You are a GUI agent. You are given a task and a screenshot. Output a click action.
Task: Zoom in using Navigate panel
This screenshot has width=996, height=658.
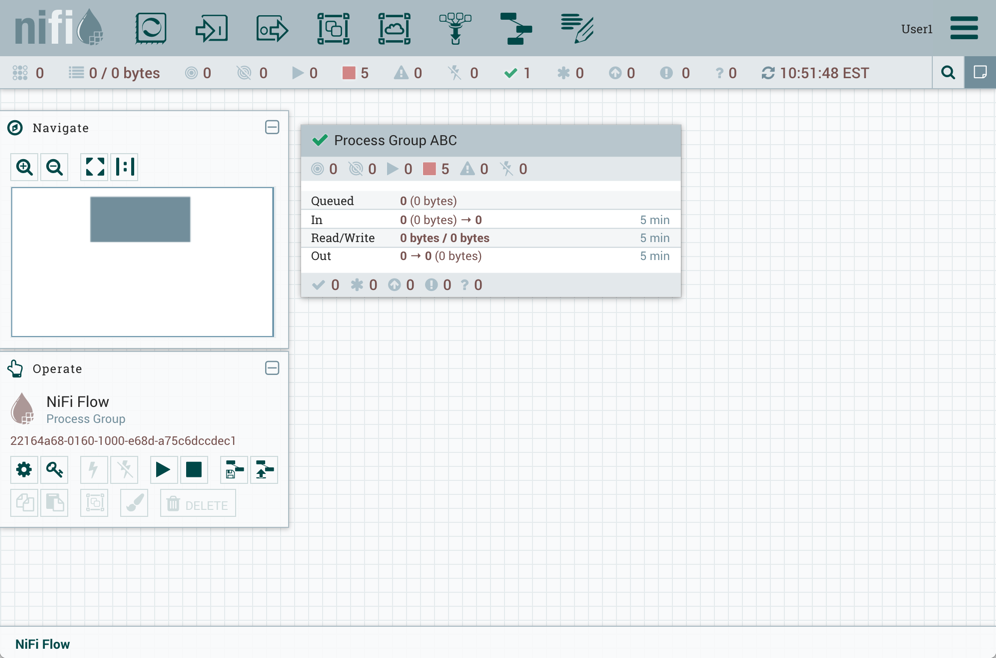[25, 167]
